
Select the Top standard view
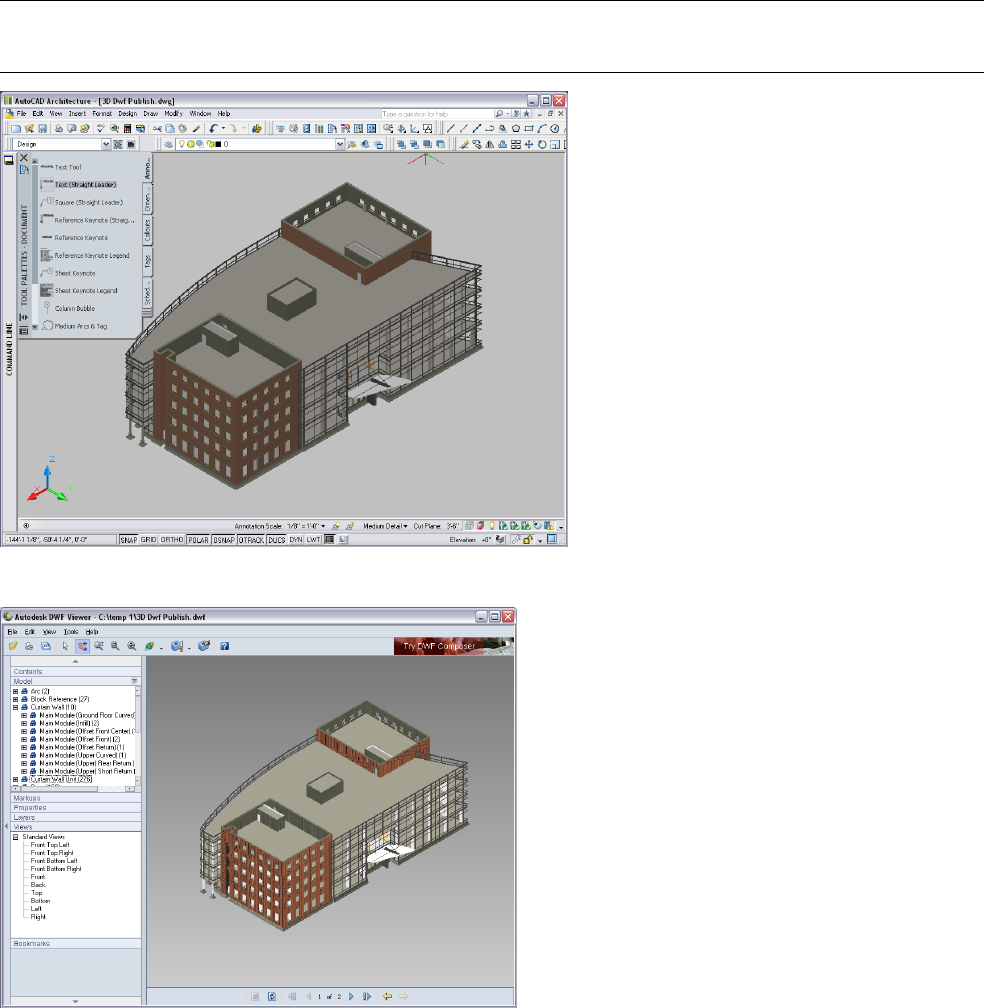(37, 893)
